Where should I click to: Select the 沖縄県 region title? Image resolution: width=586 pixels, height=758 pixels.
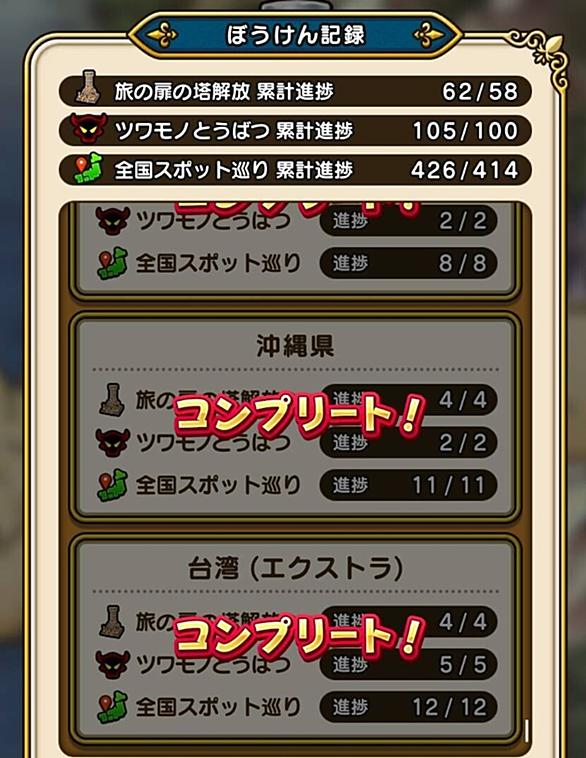[x=295, y=346]
